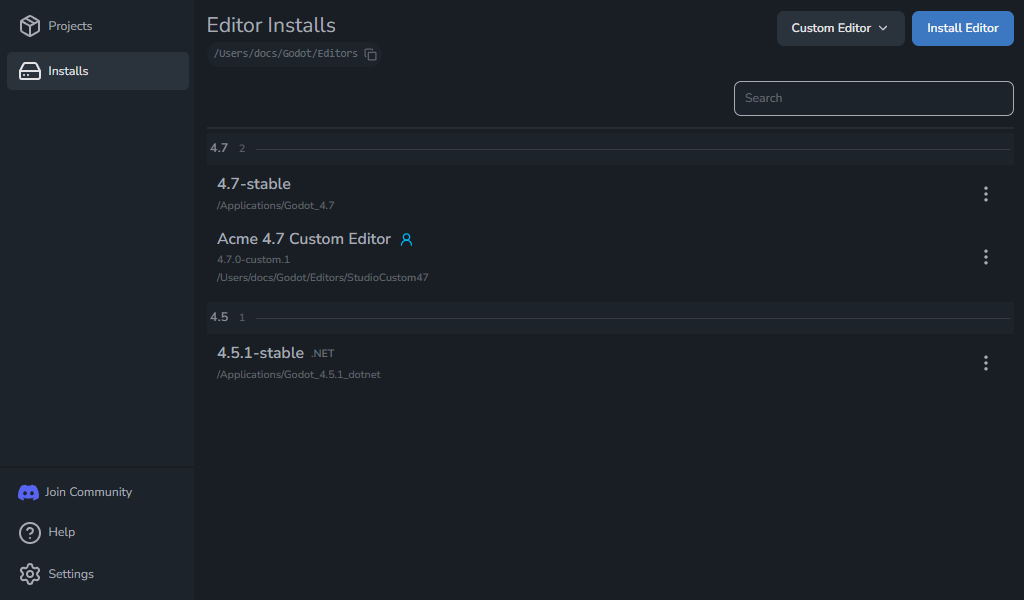Click the /Users/docs/Godot/Editors path chip
Viewport: 1024px width, 600px height.
[295, 54]
